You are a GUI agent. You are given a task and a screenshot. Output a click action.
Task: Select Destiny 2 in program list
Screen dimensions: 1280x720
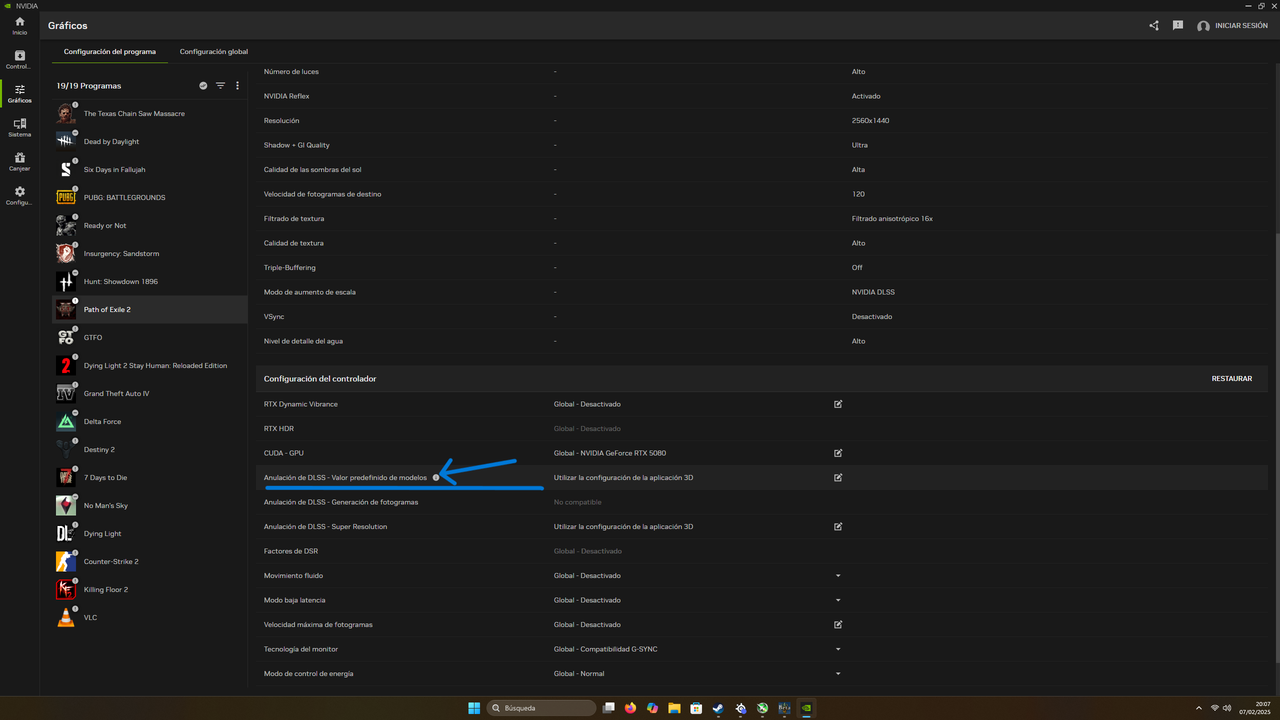point(150,450)
